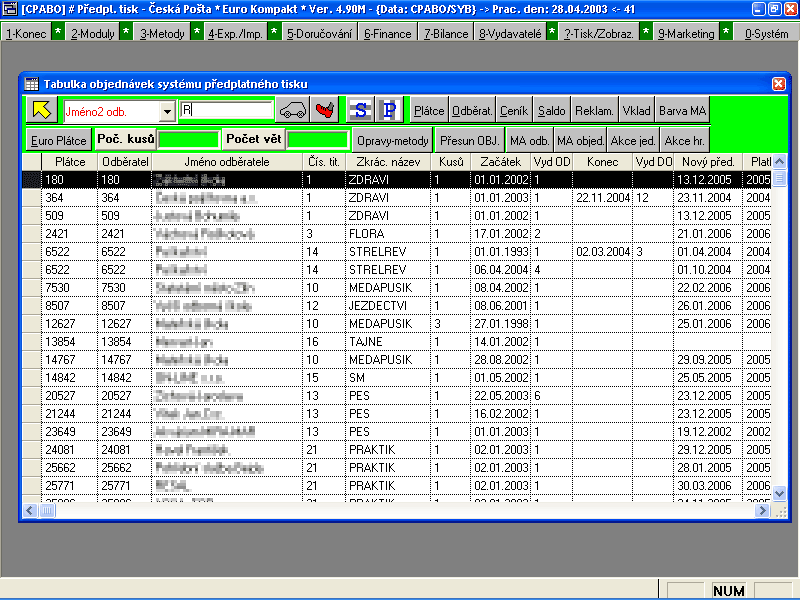This screenshot has width=800, height=600.
Task: Click the red hand icon button
Action: coord(324,110)
